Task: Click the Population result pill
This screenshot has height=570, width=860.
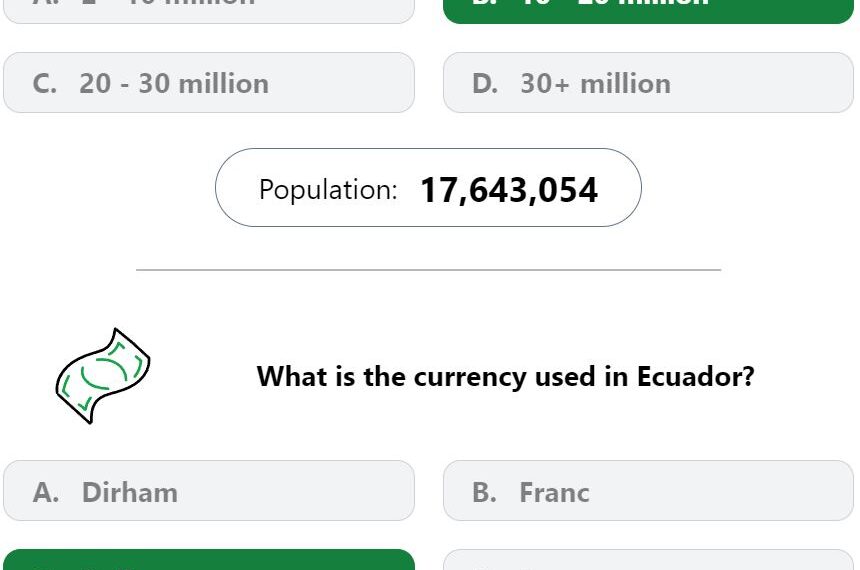Action: (428, 188)
